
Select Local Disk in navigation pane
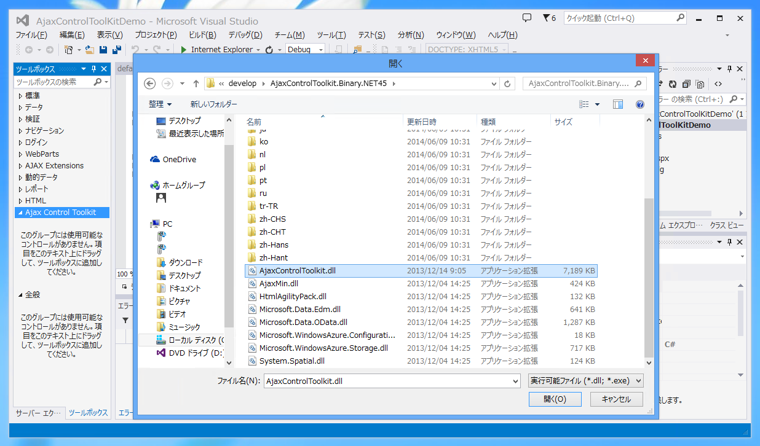click(x=190, y=340)
